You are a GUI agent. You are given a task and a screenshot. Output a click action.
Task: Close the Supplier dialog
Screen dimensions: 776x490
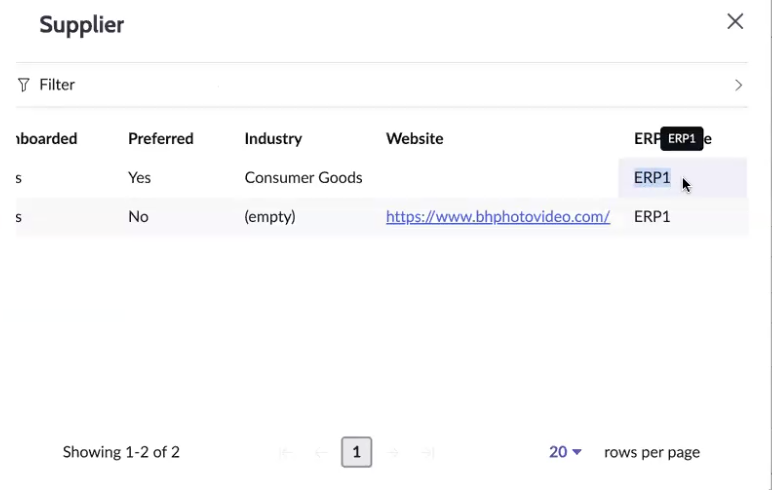click(x=735, y=21)
